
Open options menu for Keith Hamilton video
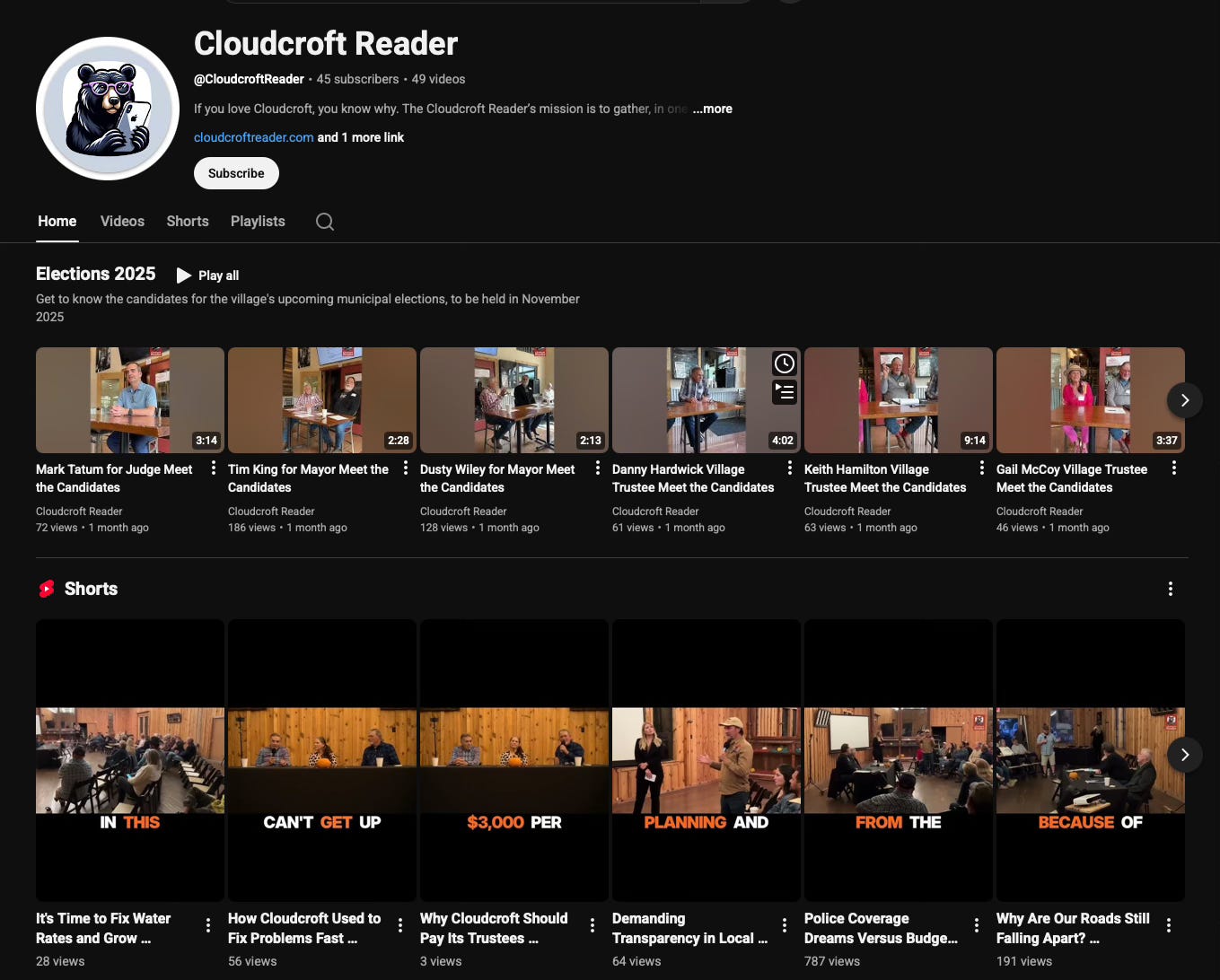click(x=982, y=468)
